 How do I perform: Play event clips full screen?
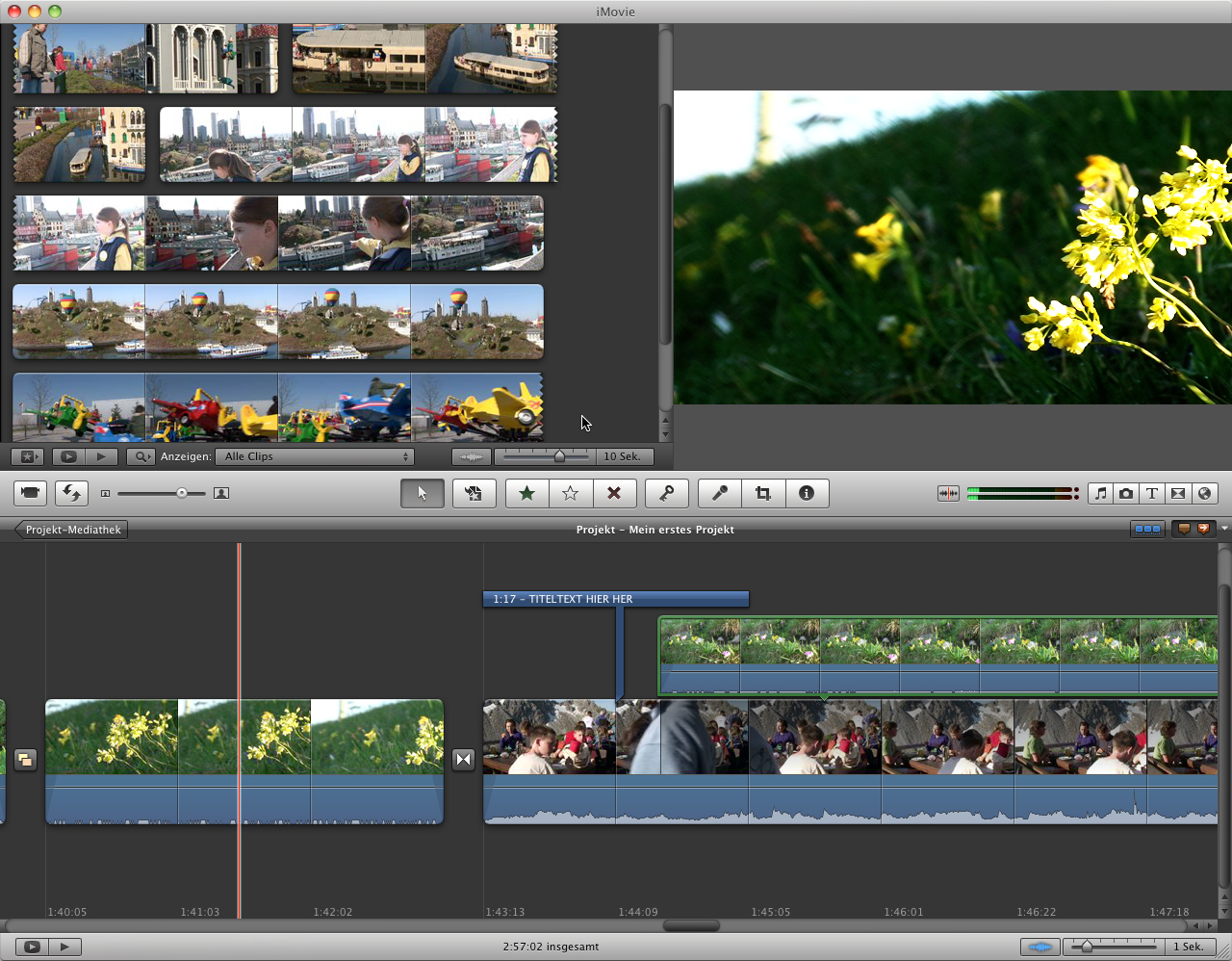pyautogui.click(x=68, y=456)
